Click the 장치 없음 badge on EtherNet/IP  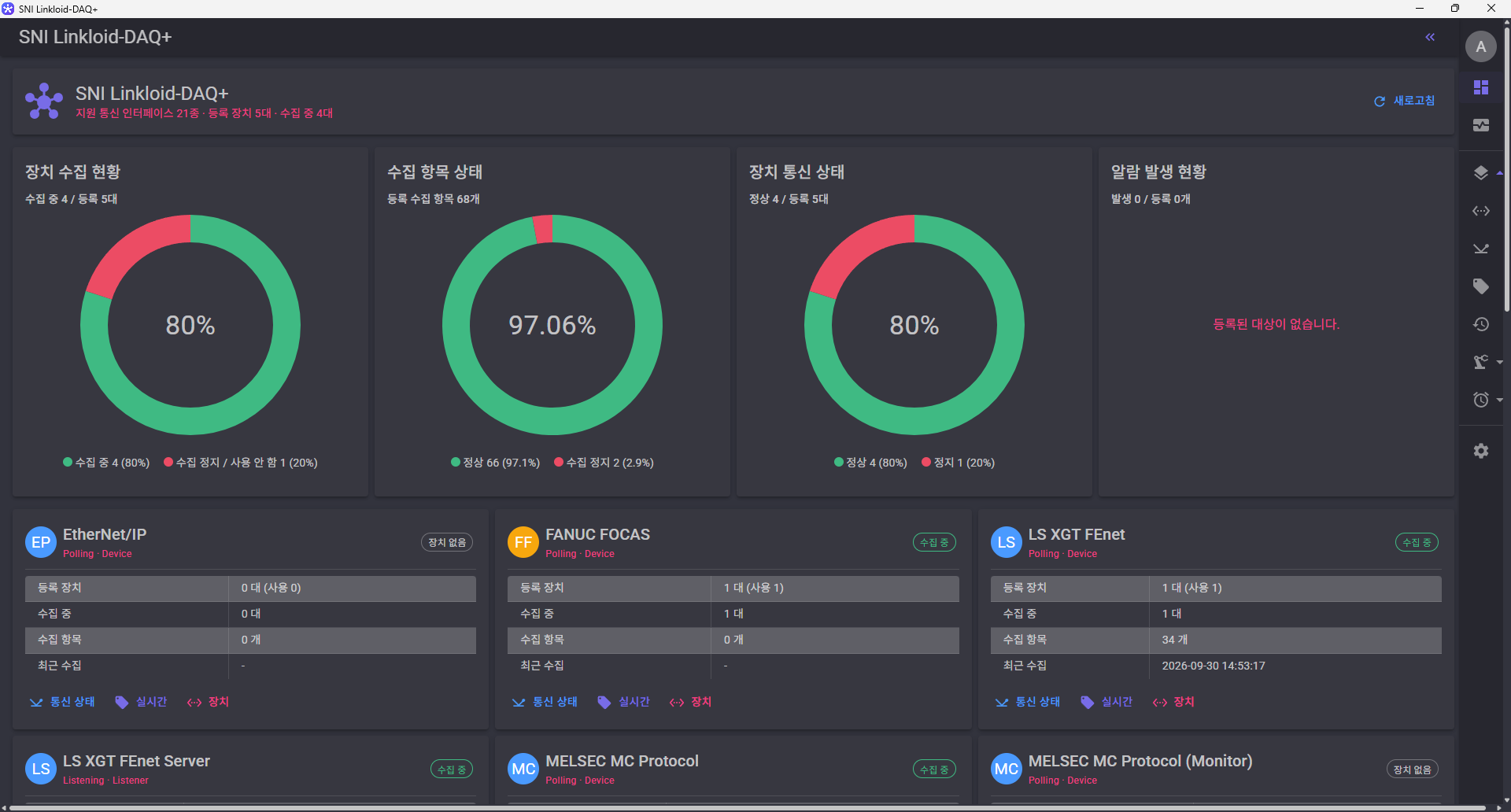[x=447, y=542]
